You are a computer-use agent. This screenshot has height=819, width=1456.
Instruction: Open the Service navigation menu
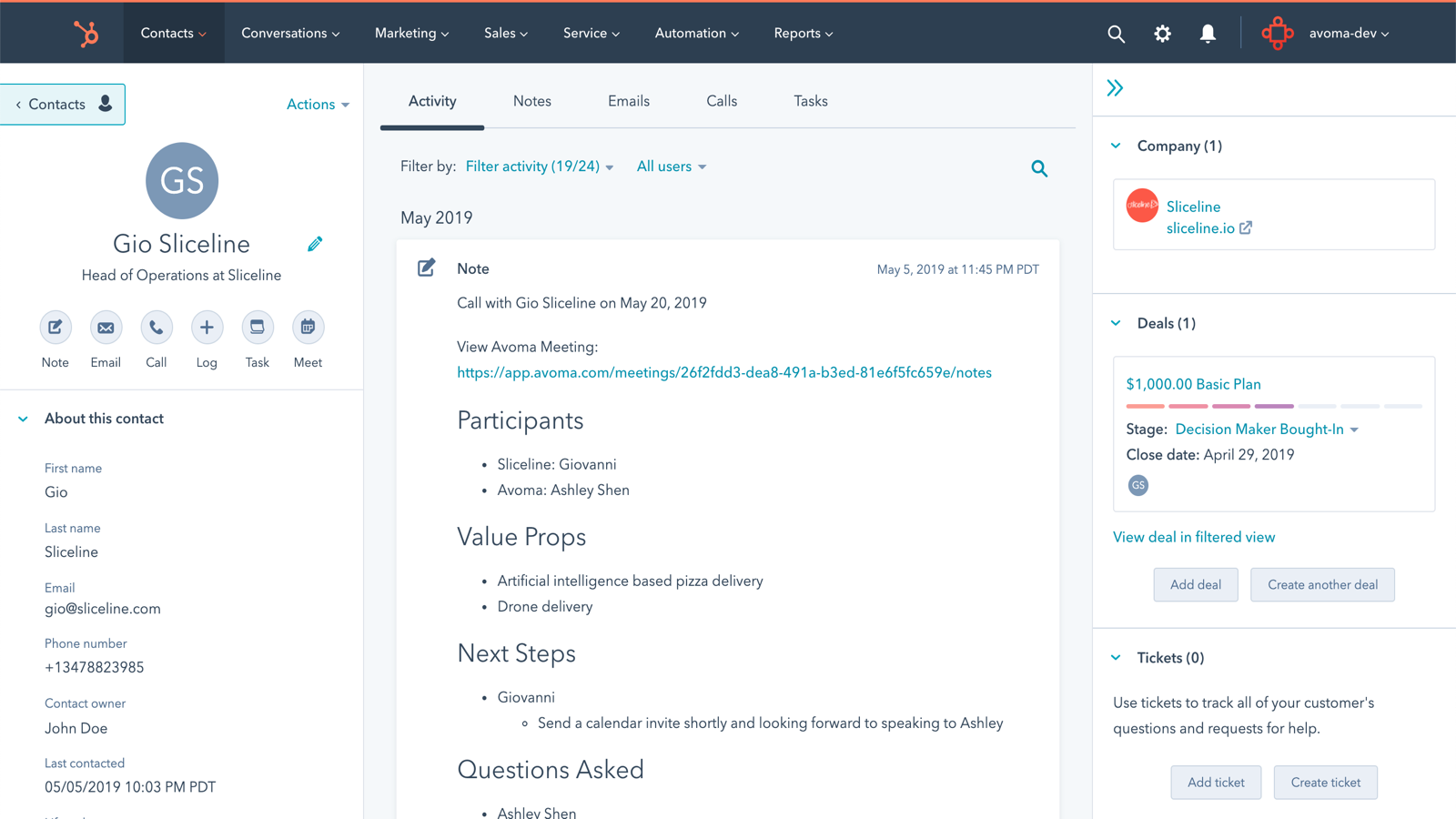[x=591, y=34]
